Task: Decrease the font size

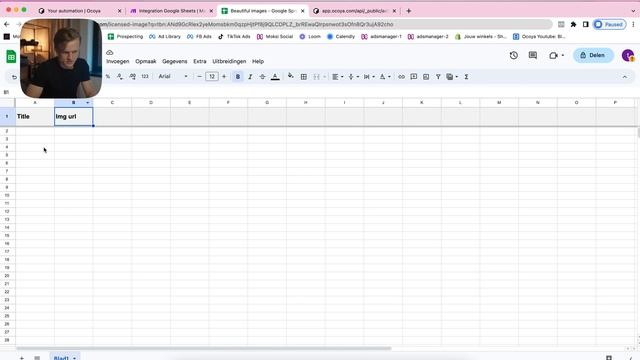Action: tap(199, 77)
